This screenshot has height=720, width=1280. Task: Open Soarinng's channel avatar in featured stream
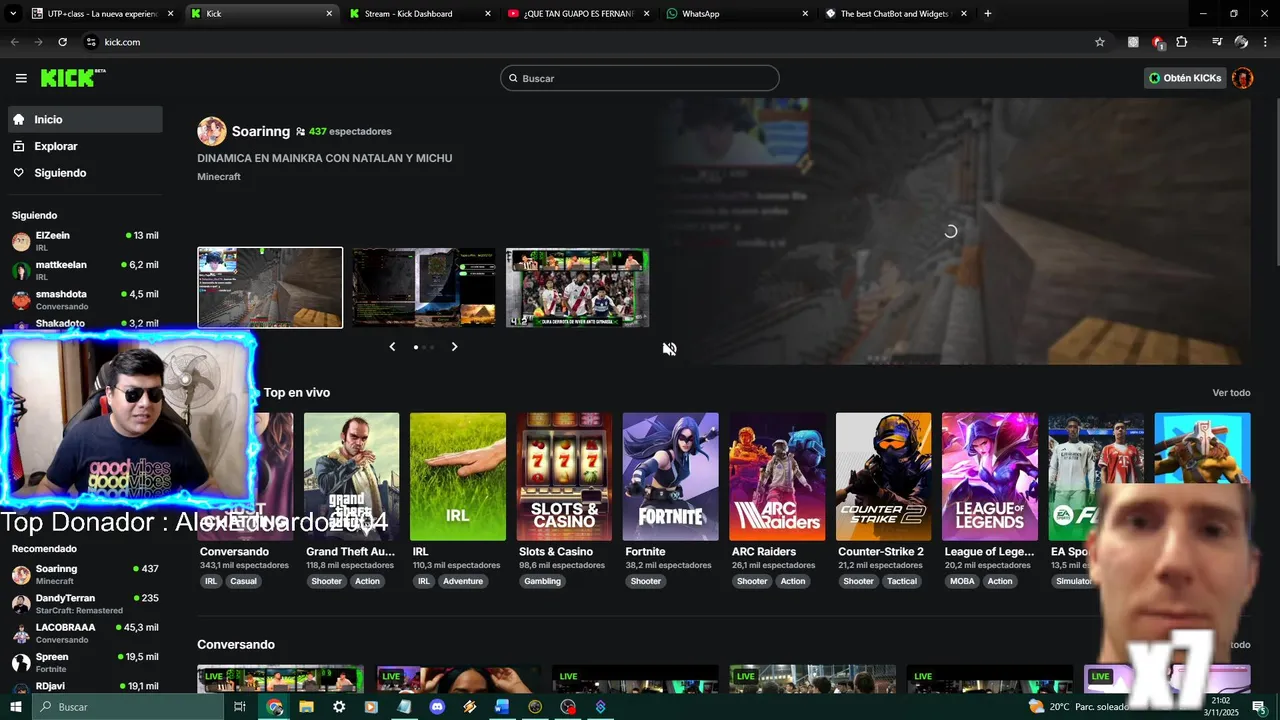point(212,131)
